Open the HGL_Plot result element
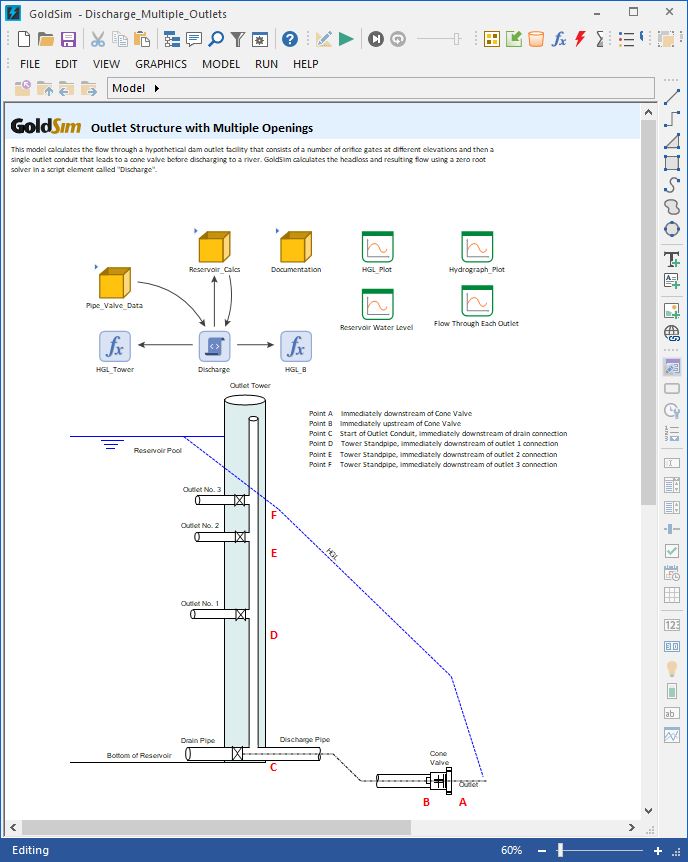 pos(377,247)
